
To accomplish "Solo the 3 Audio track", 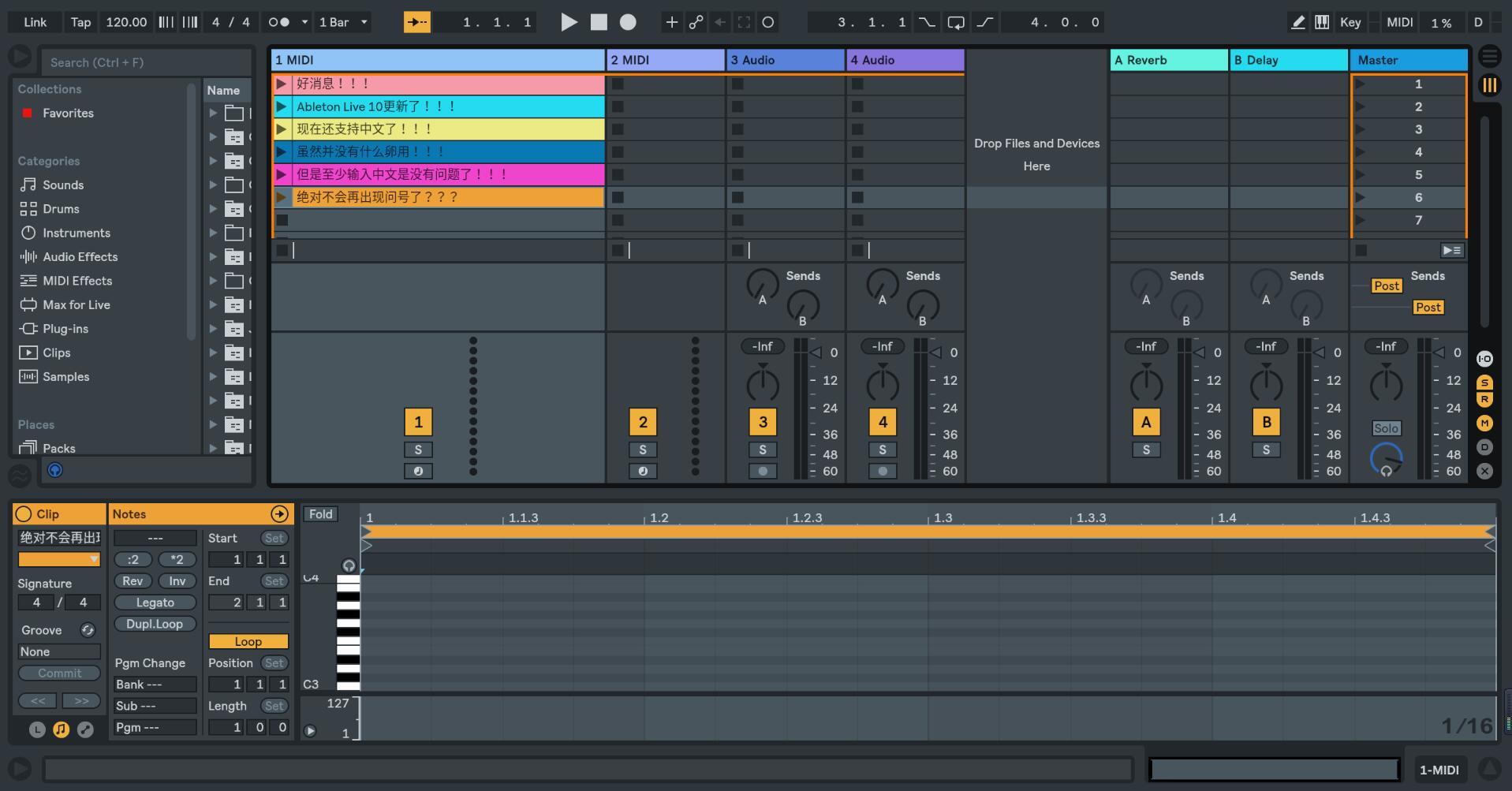I will (762, 450).
